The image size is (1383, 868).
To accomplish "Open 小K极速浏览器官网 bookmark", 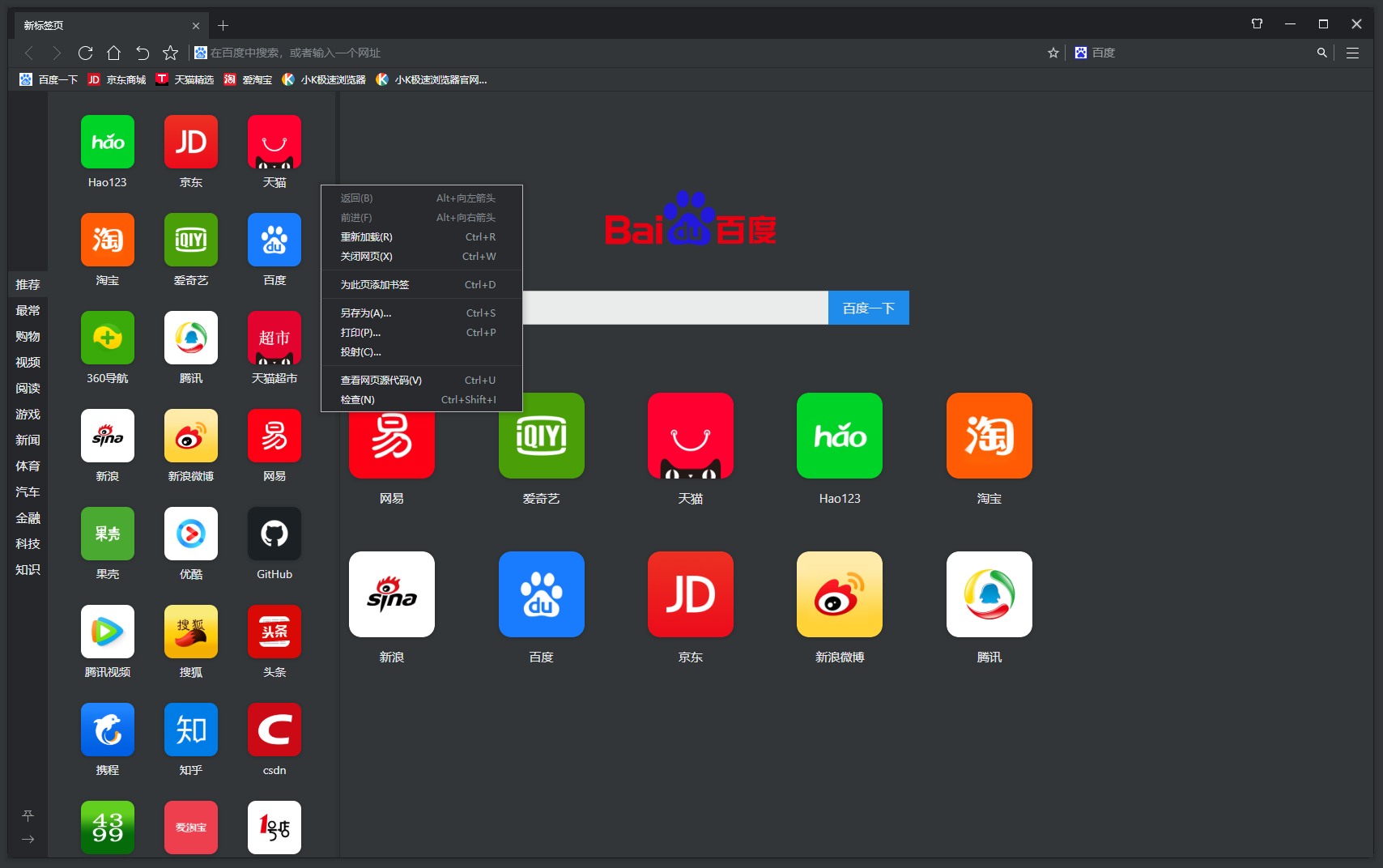I will (432, 79).
